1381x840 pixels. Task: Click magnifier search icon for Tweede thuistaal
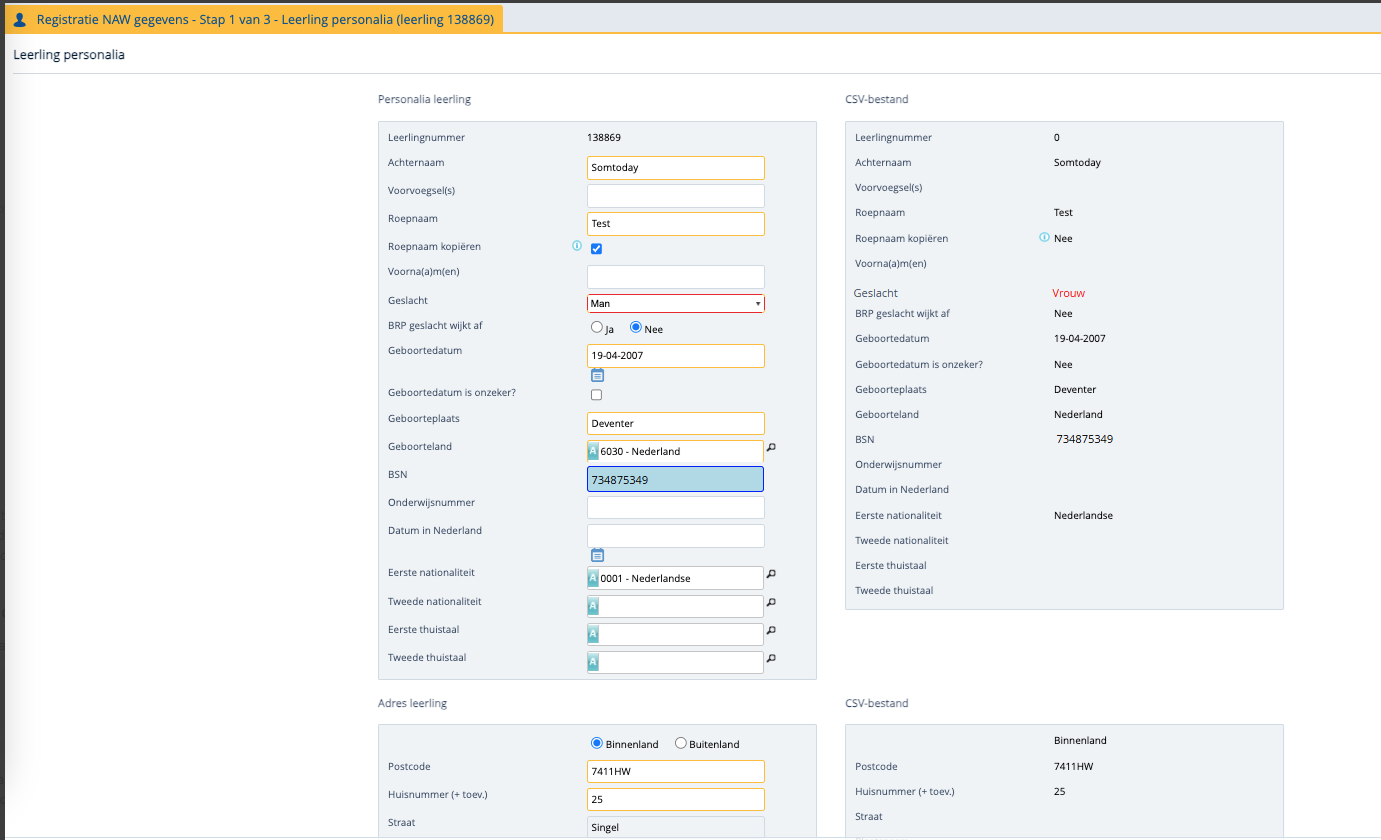point(771,658)
